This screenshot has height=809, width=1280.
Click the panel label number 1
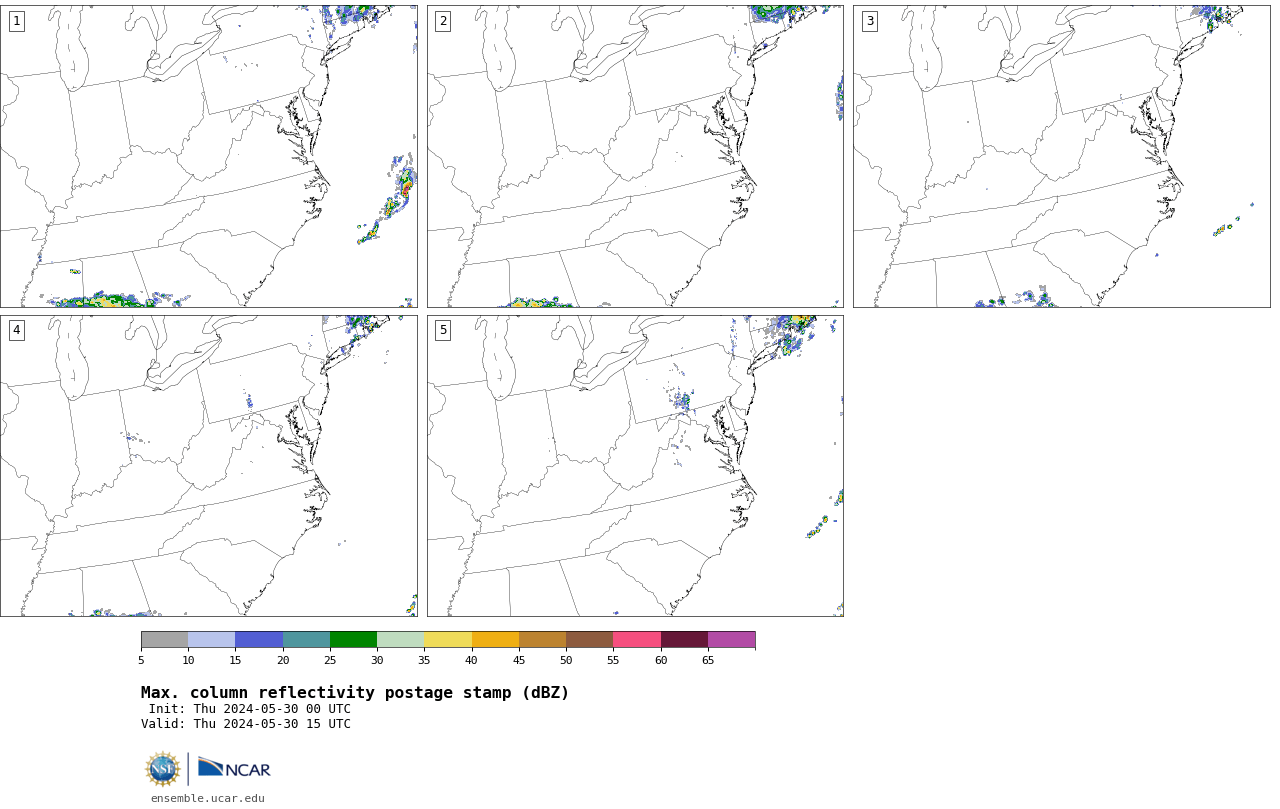(x=16, y=21)
